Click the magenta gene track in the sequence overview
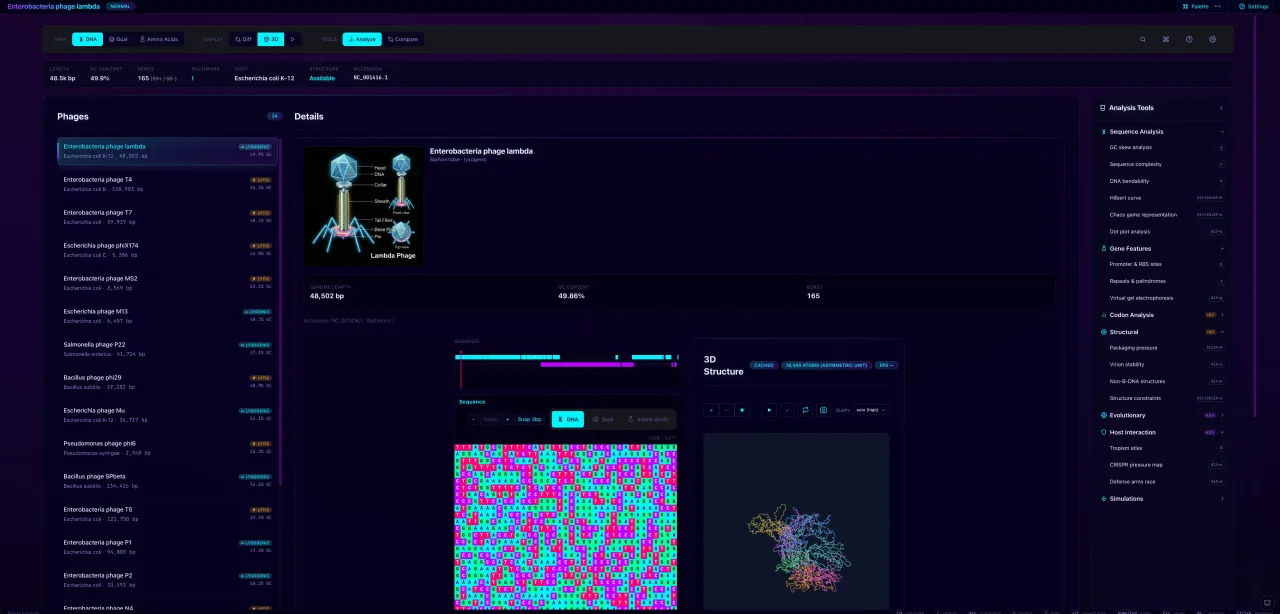Viewport: 1280px width, 614px height. (587, 364)
